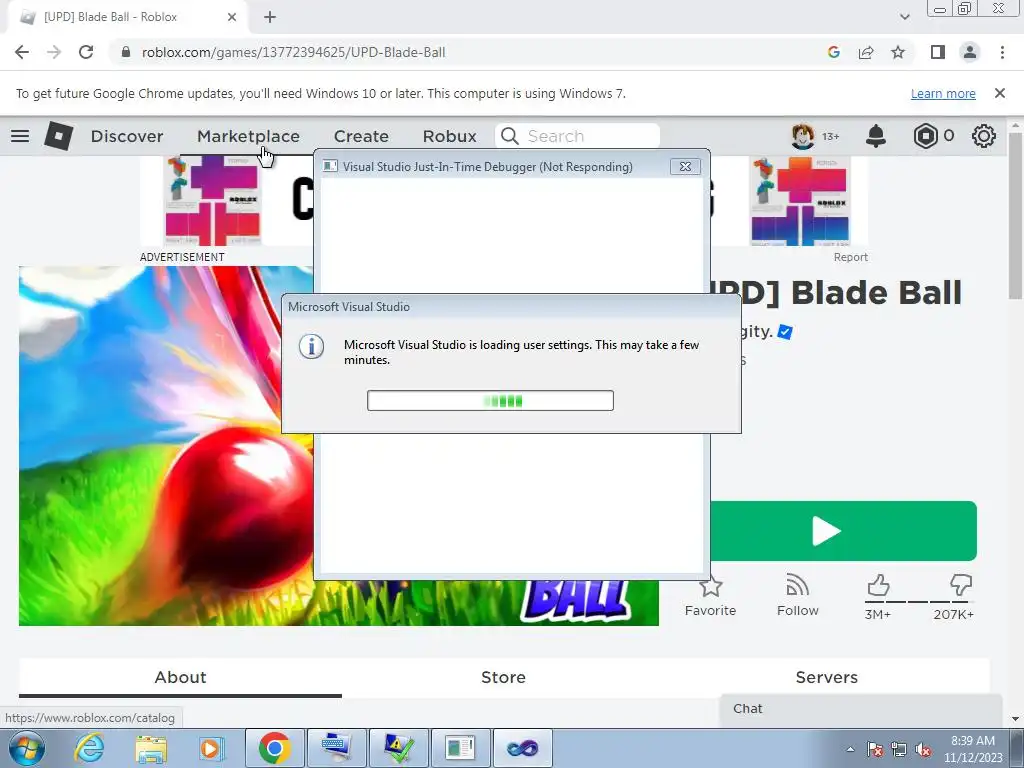Reload the Roblox page

point(86,52)
